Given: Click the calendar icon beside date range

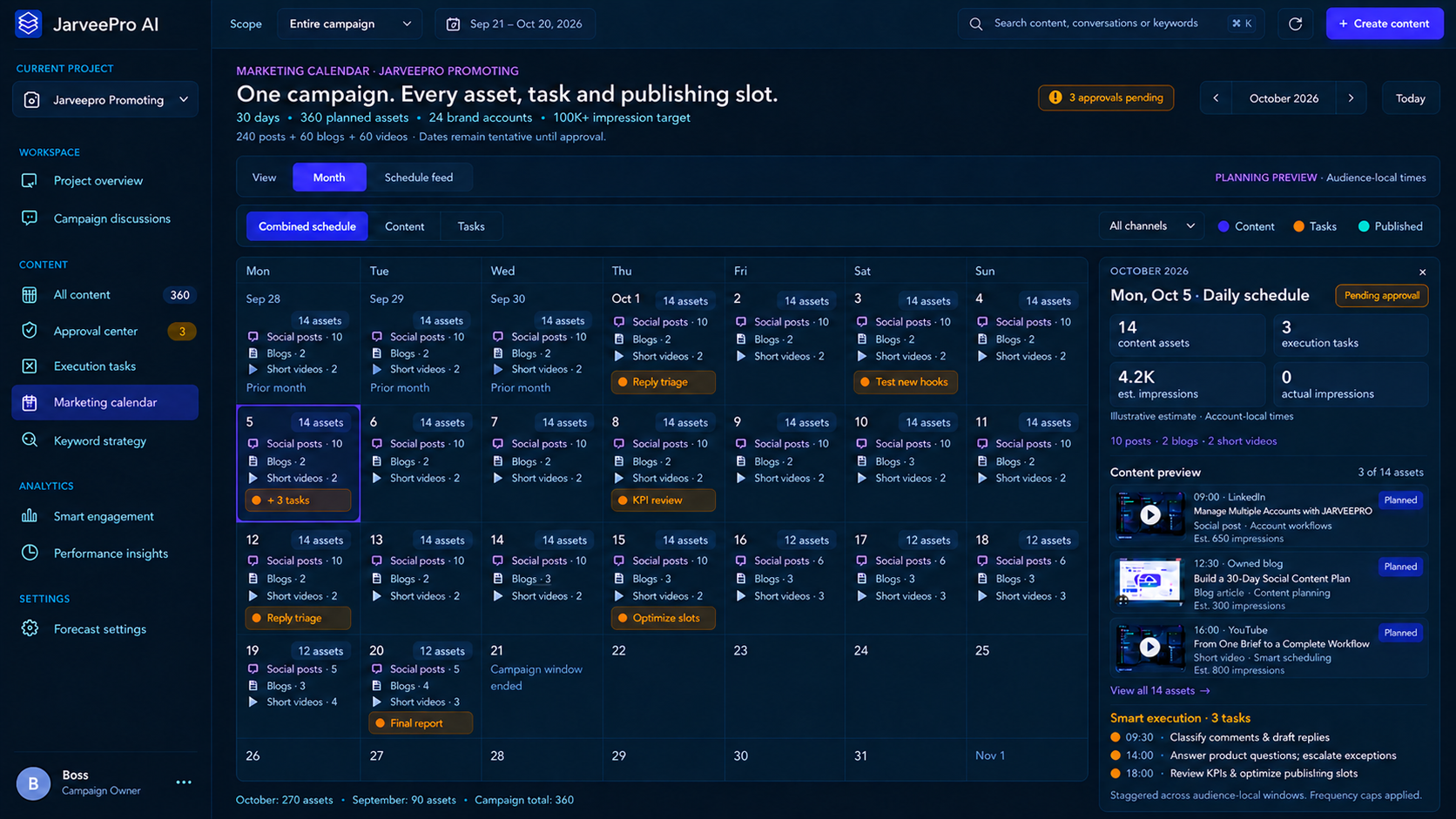Looking at the screenshot, I should point(453,24).
